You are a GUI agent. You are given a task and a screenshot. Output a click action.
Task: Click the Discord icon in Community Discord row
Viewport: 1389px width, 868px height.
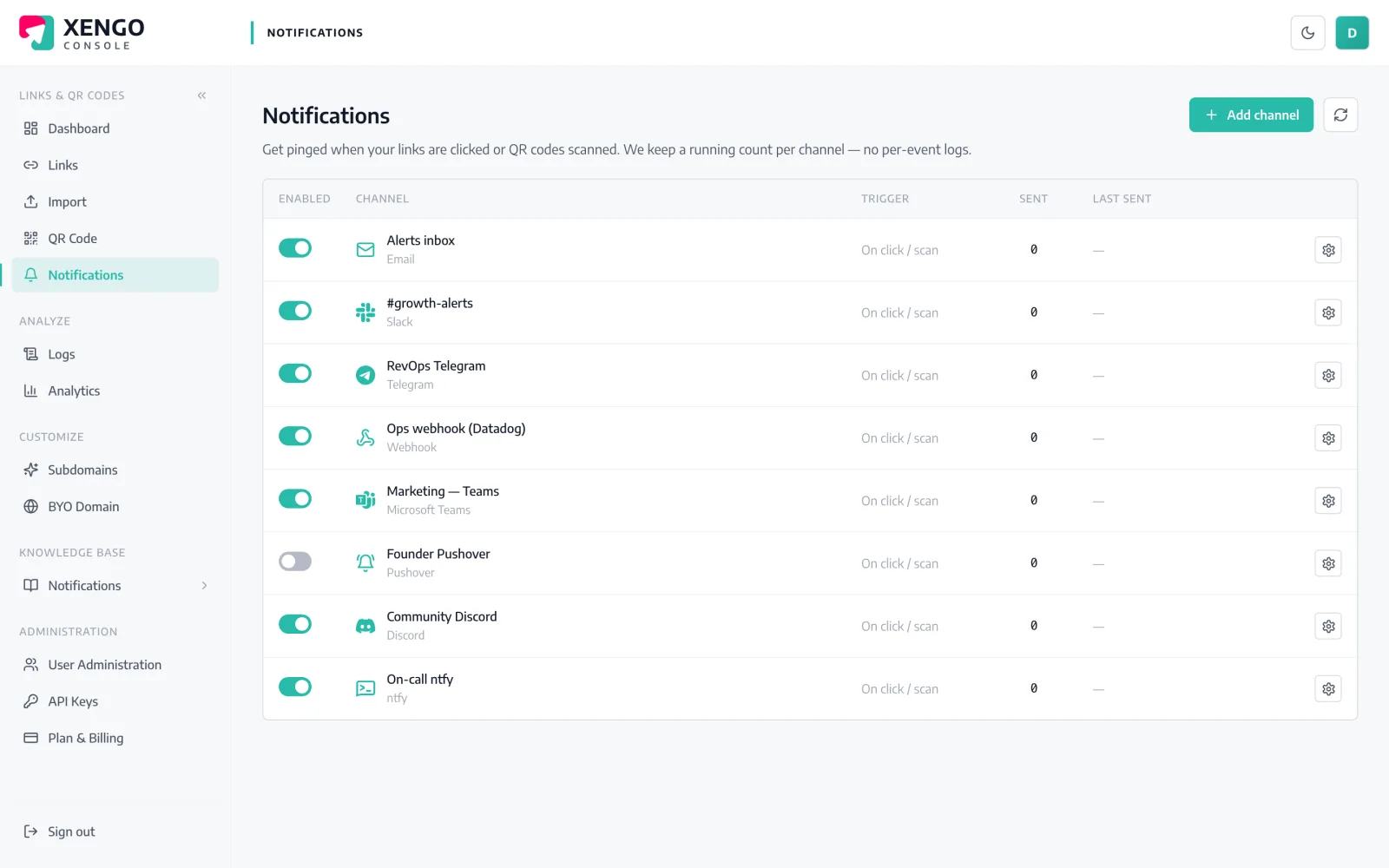pos(365,626)
